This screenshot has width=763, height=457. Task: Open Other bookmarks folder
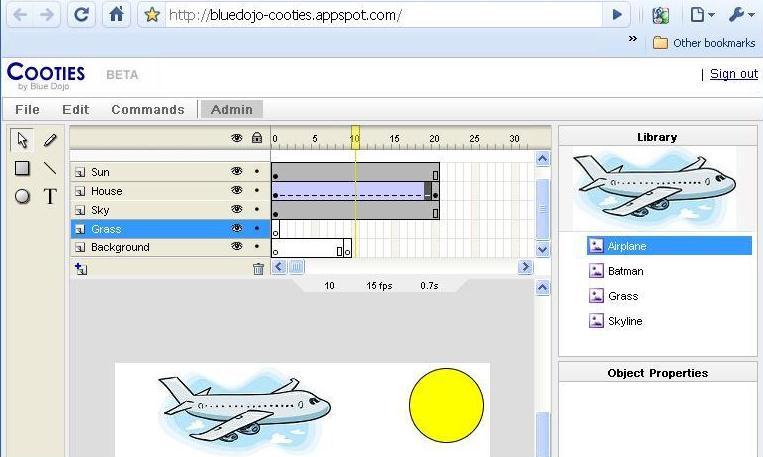pos(704,43)
